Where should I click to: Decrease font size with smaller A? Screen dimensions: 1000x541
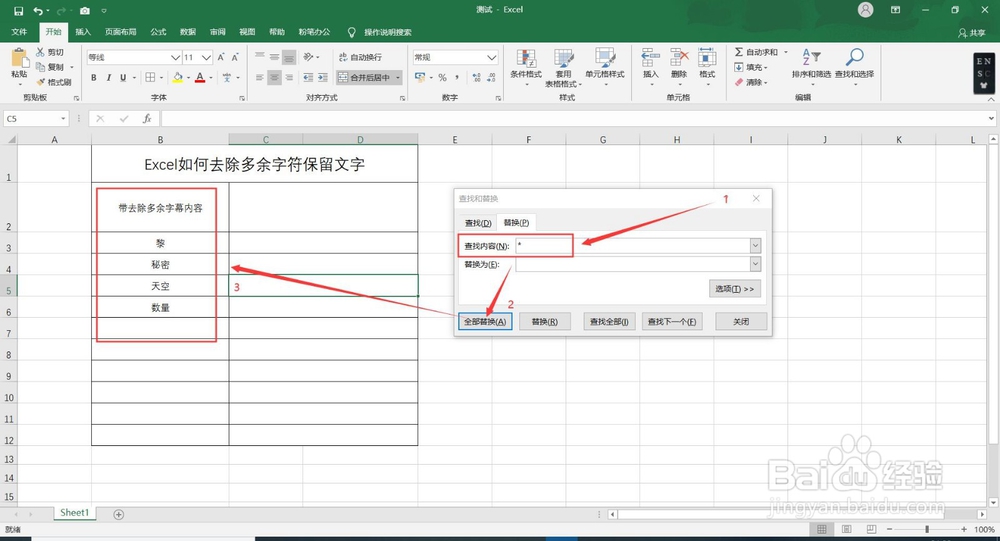coord(235,57)
